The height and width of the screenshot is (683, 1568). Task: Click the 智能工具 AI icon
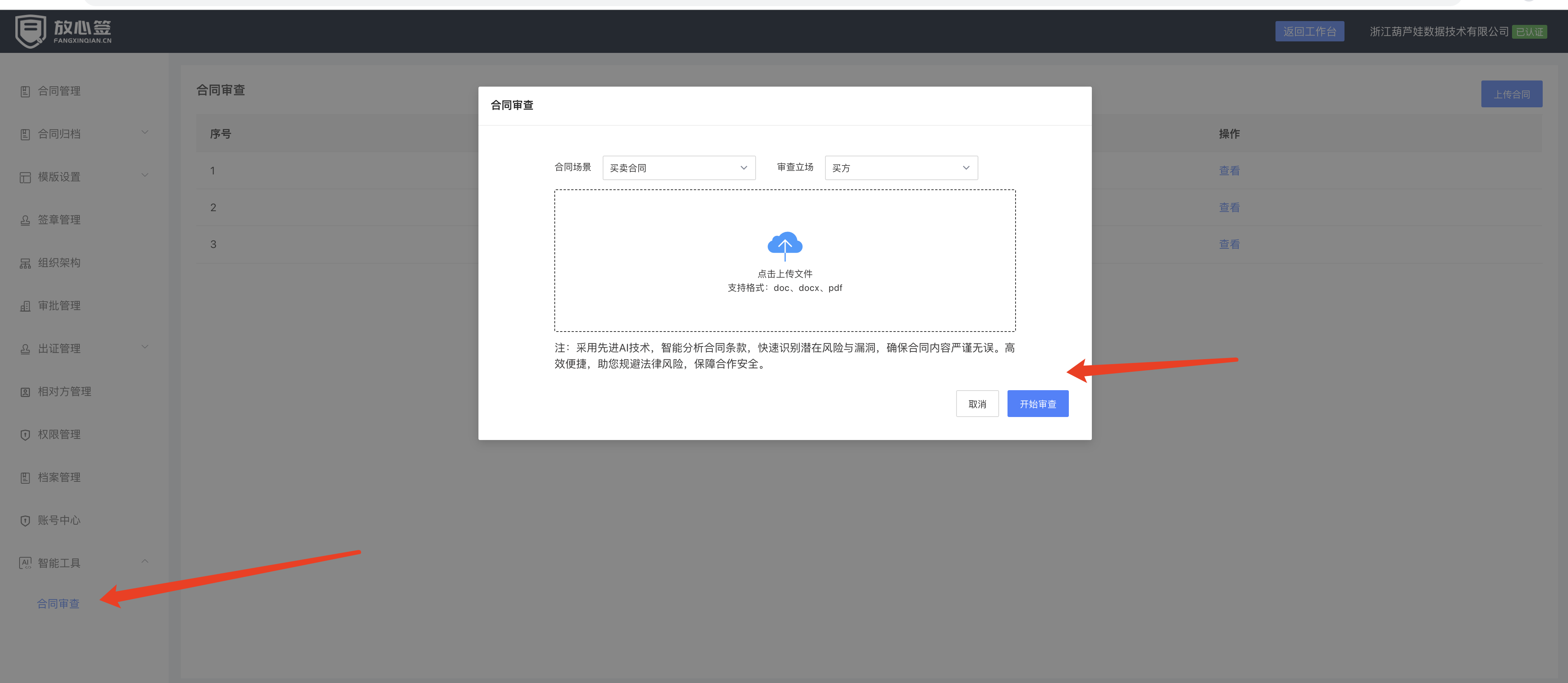pos(25,563)
